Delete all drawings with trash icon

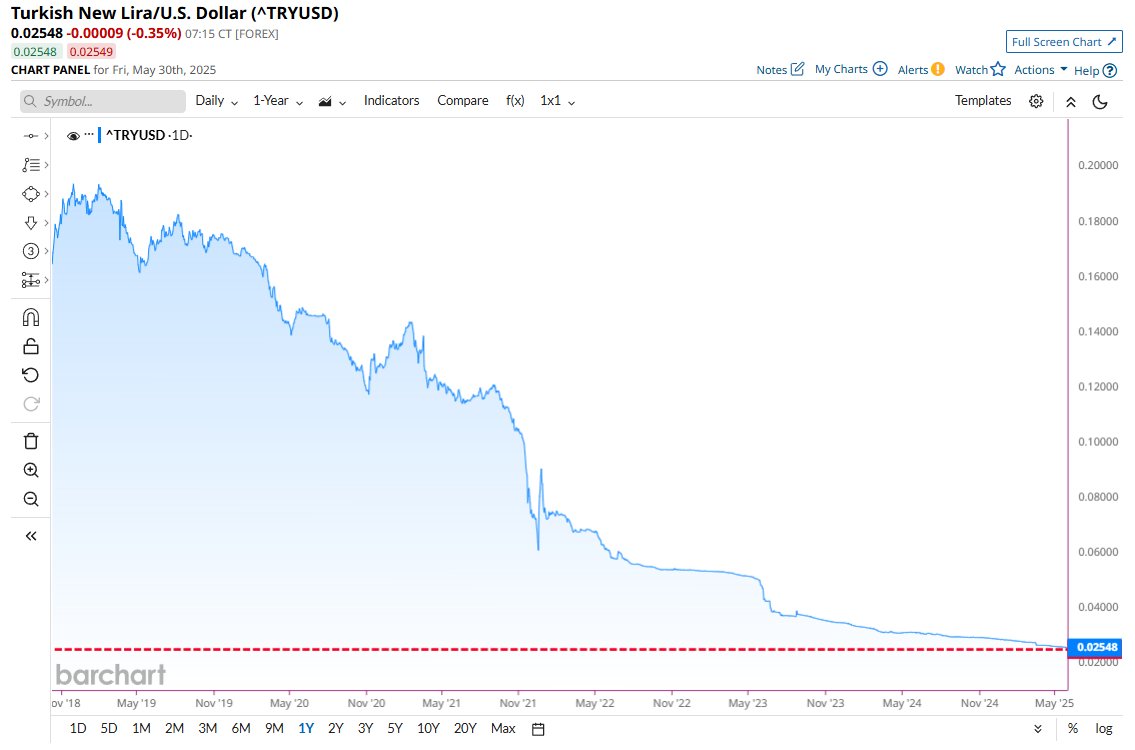(30, 441)
